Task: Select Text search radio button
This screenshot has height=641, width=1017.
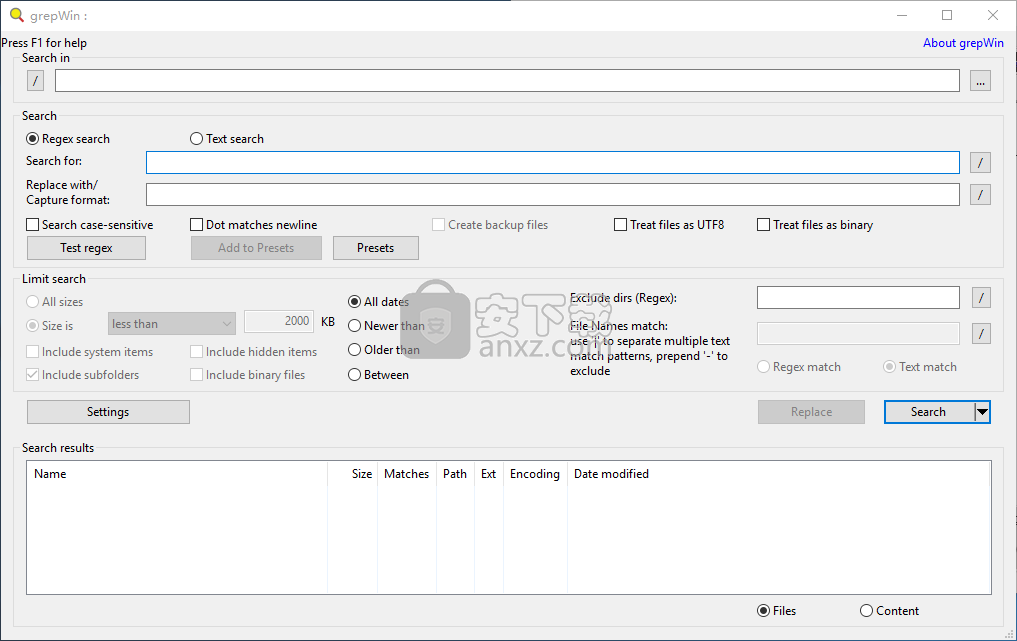Action: point(226,139)
